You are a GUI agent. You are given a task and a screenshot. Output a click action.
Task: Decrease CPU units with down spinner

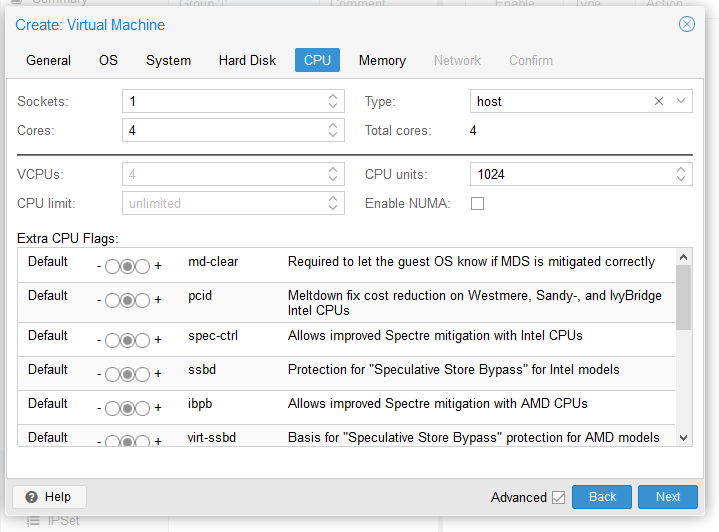pos(680,179)
